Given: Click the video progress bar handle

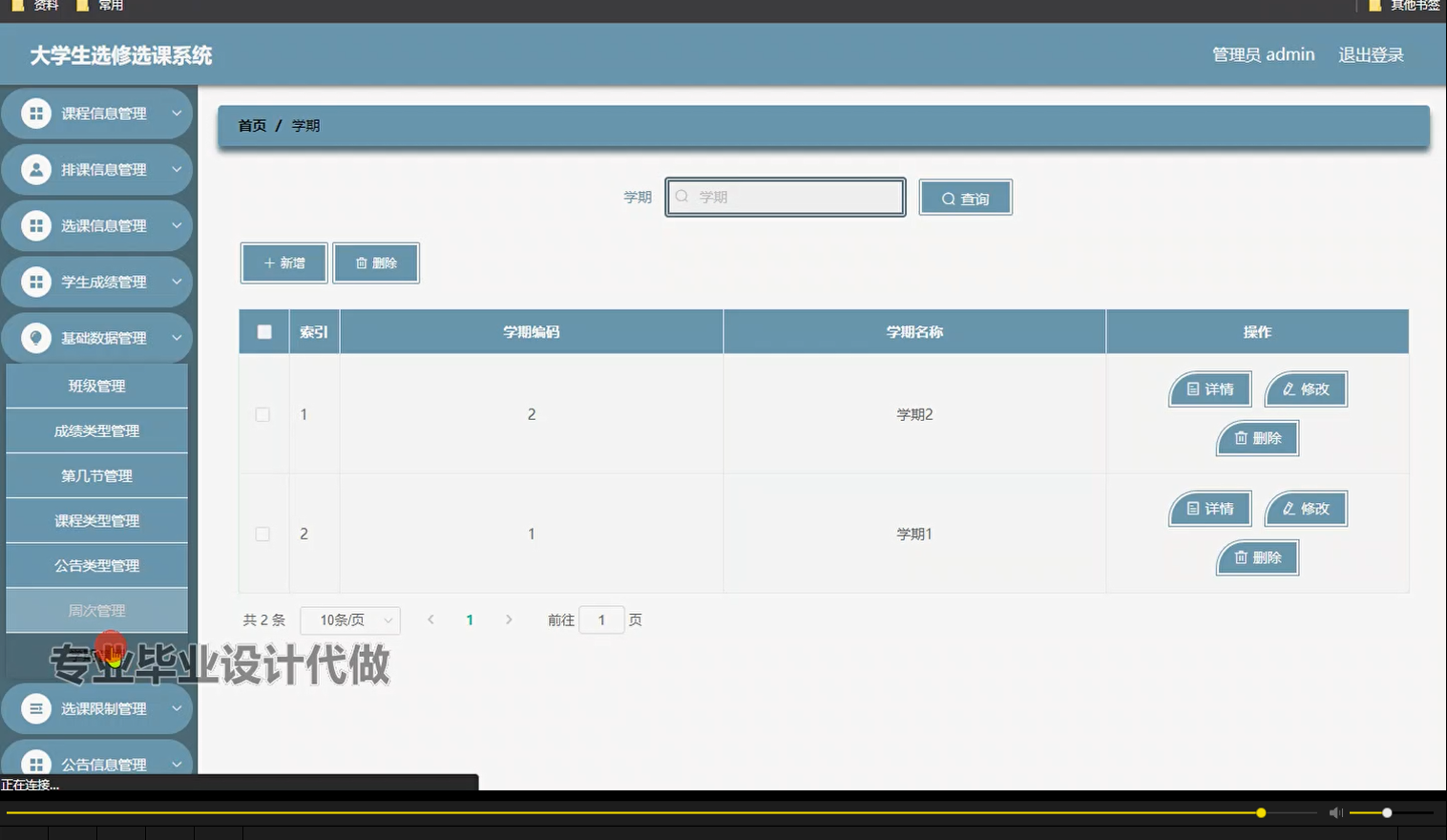Looking at the screenshot, I should point(1261,812).
